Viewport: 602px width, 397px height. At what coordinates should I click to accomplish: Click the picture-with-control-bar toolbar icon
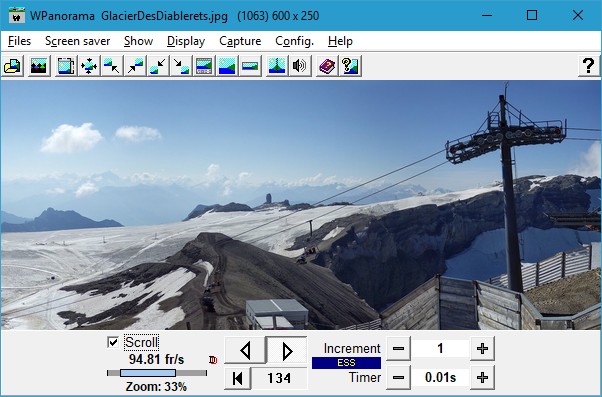204,66
